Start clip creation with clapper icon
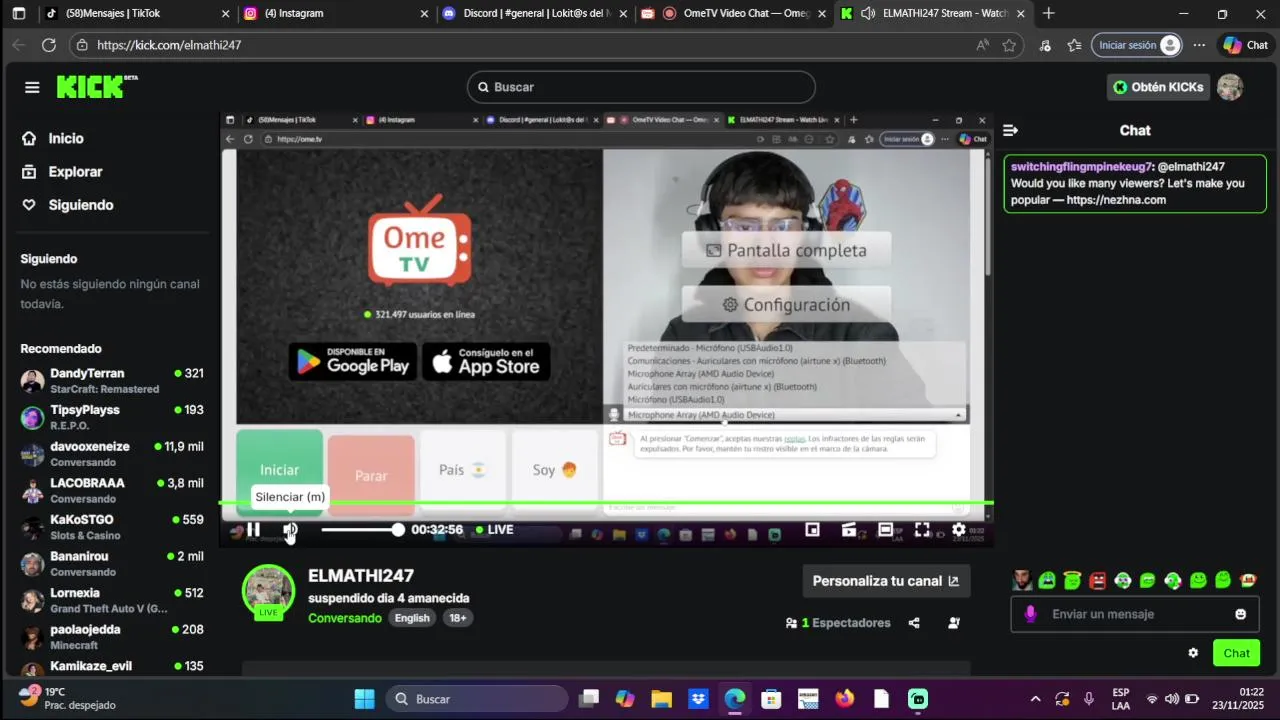 [x=849, y=530]
